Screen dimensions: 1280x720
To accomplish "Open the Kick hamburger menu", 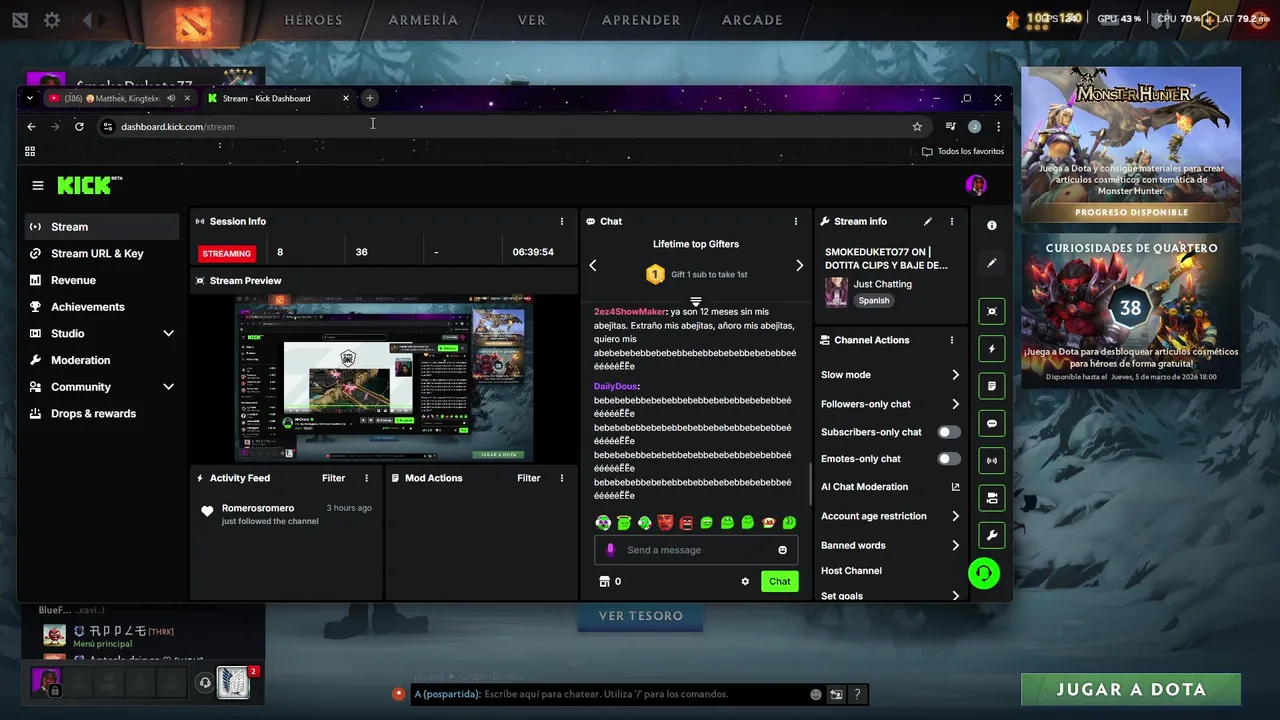I will pyautogui.click(x=38, y=185).
